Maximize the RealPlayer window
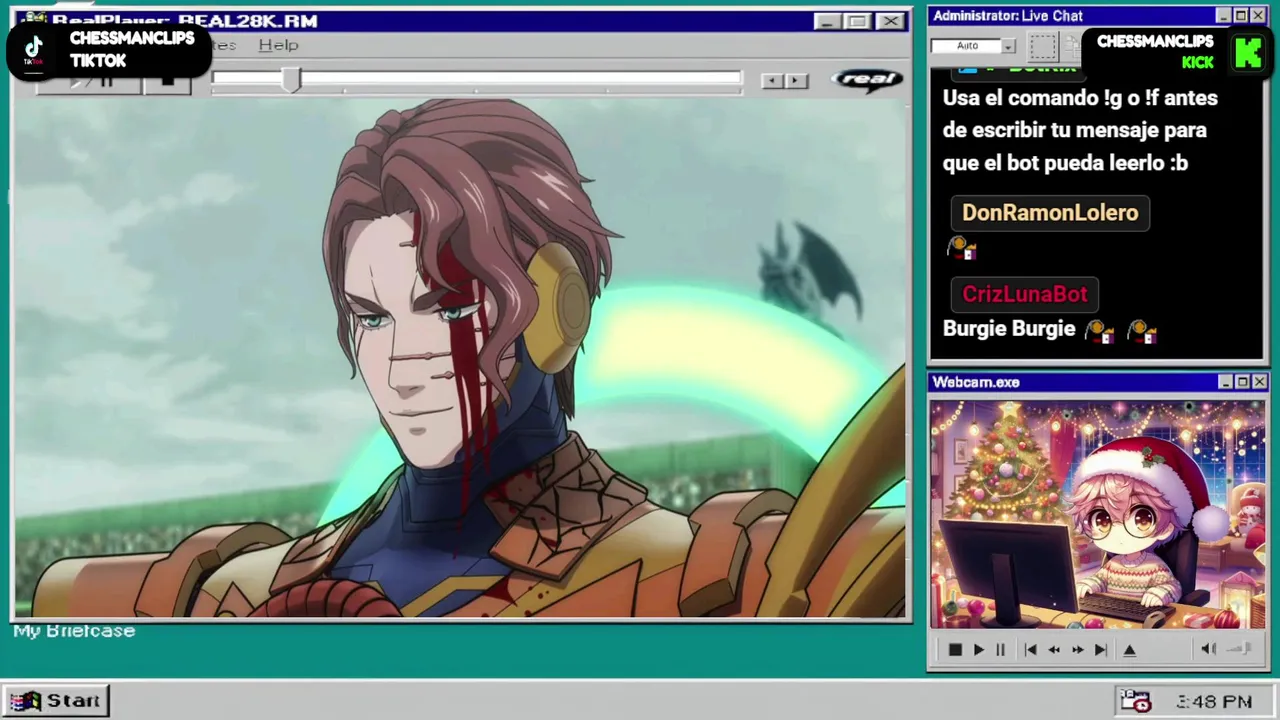This screenshot has height=720, width=1280. [x=857, y=21]
